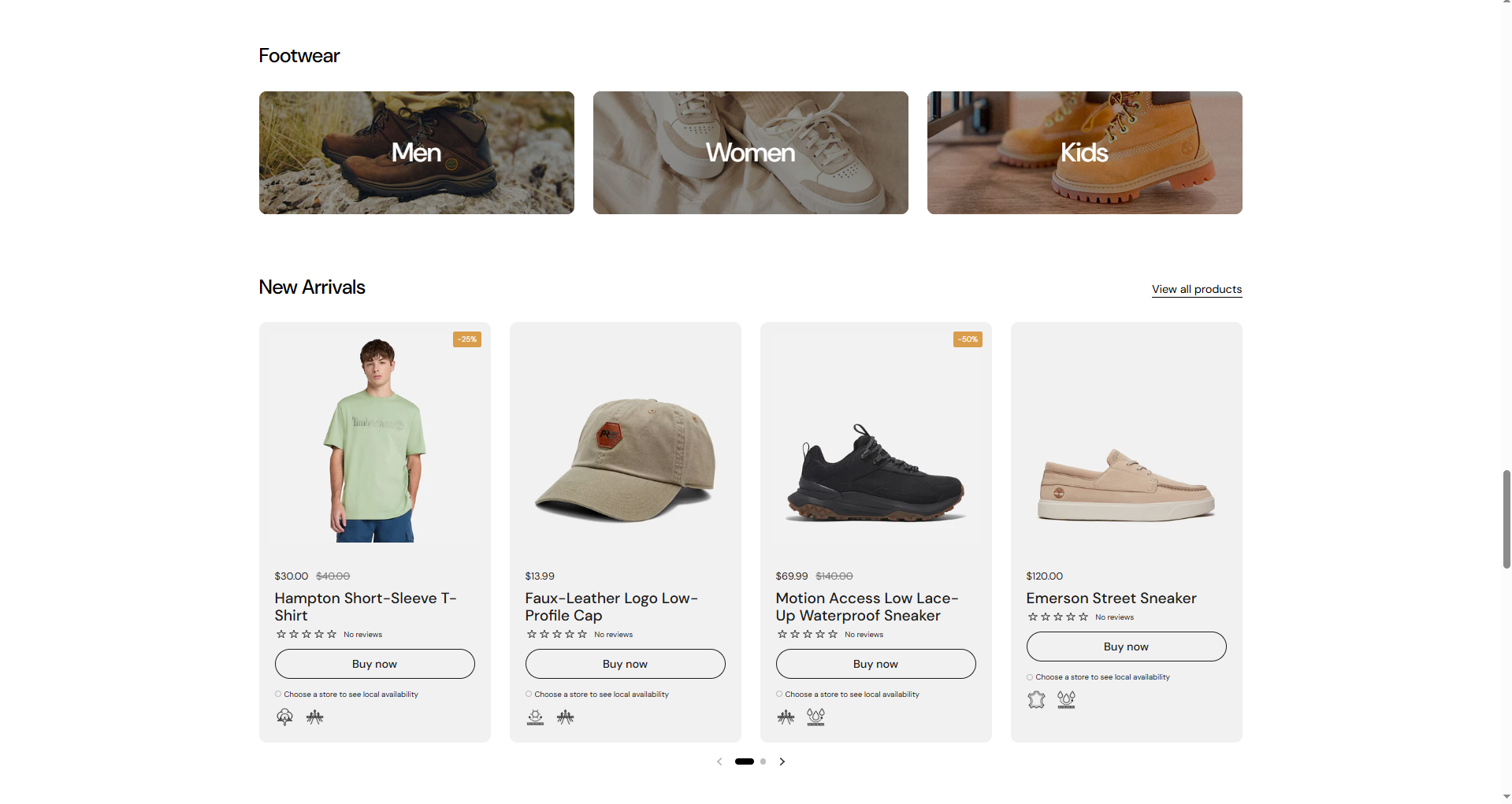Click the page's vertical scrollbar thumb

click(1506, 519)
